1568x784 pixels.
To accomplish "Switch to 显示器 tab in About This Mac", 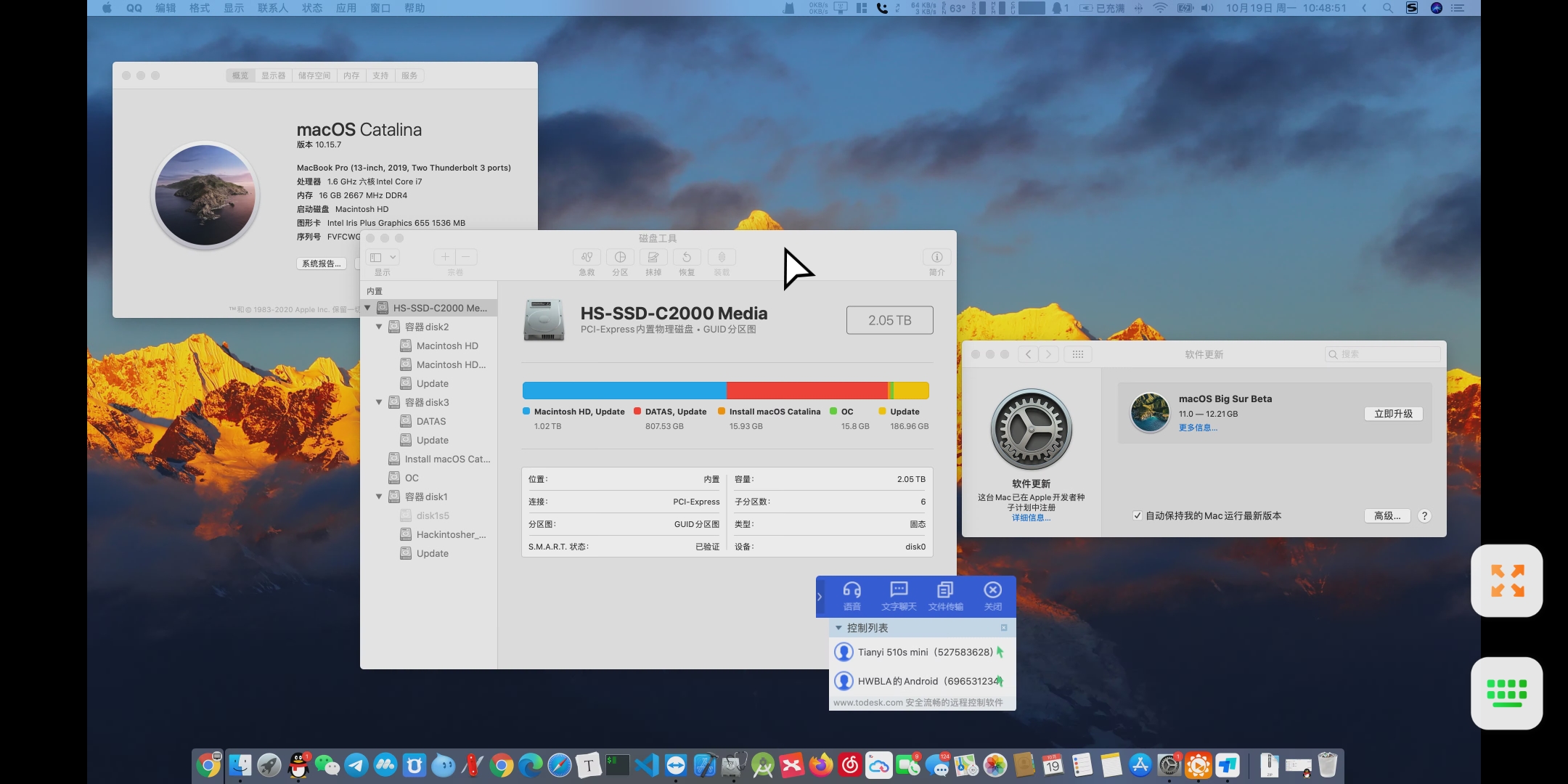I will [x=274, y=75].
